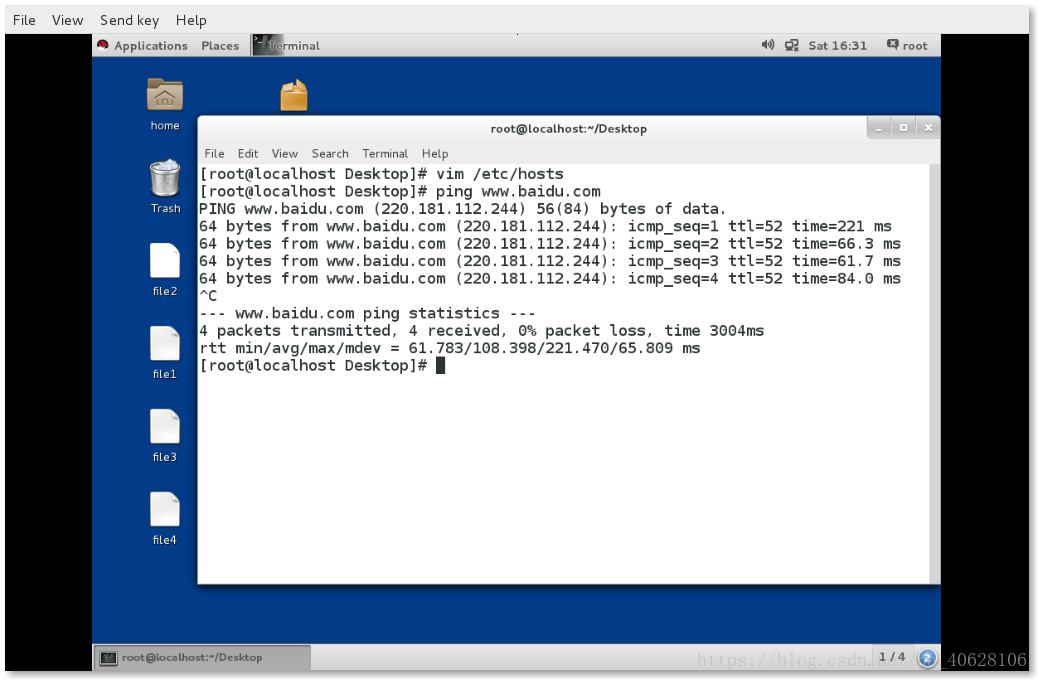
Task: Click the 1/4 workspace switcher
Action: [x=892, y=657]
